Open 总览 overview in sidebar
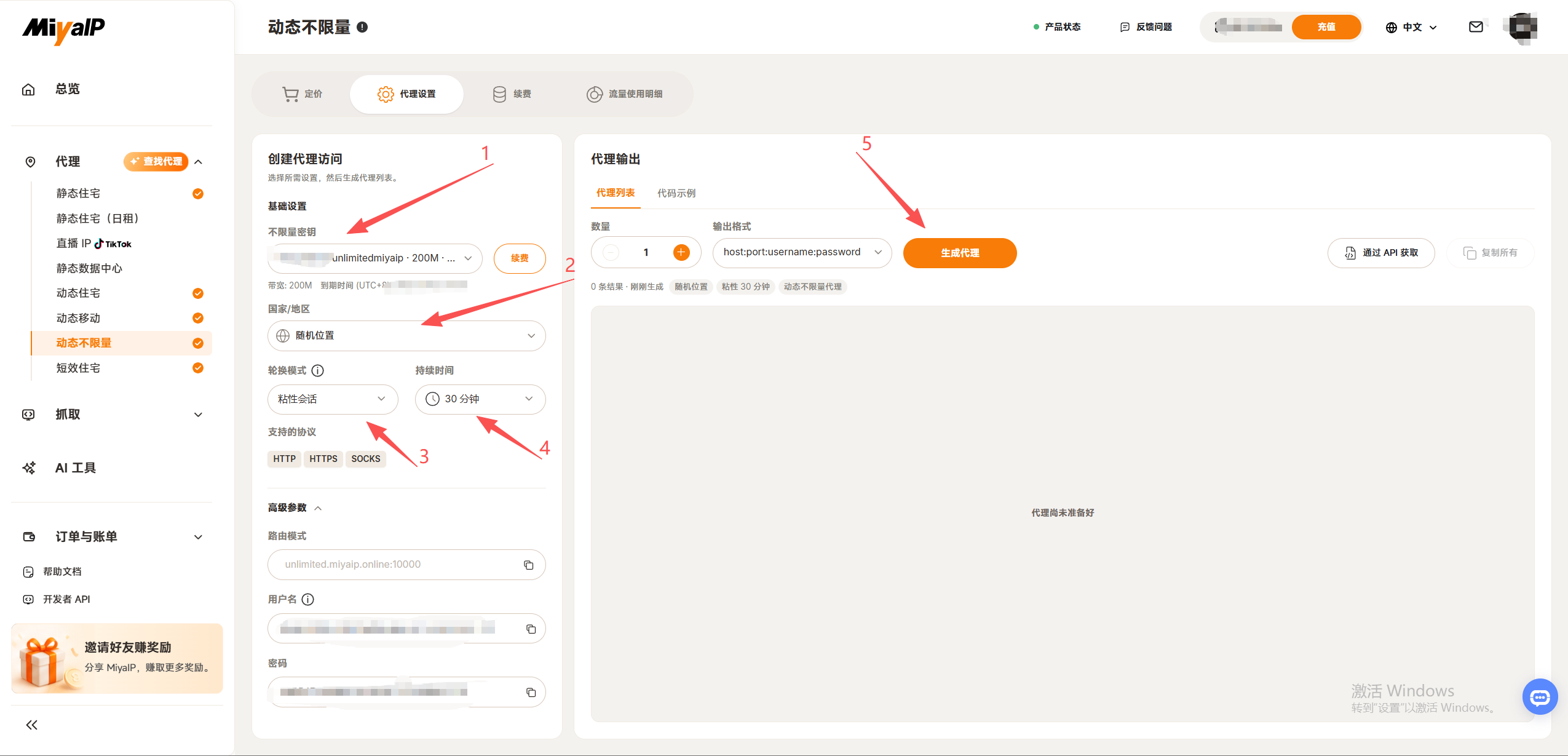Viewport: 1568px width, 756px height. [68, 89]
